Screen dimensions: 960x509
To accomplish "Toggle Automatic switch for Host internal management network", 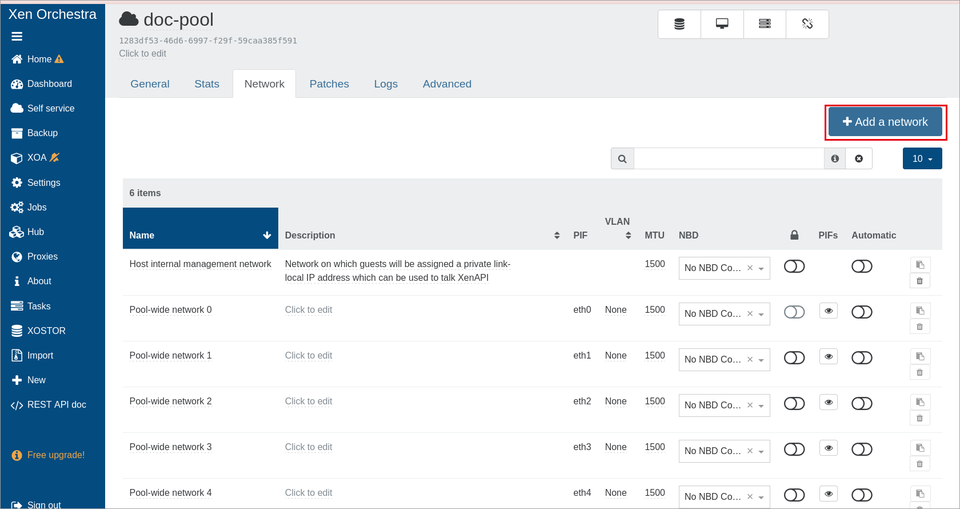I will coord(861,266).
